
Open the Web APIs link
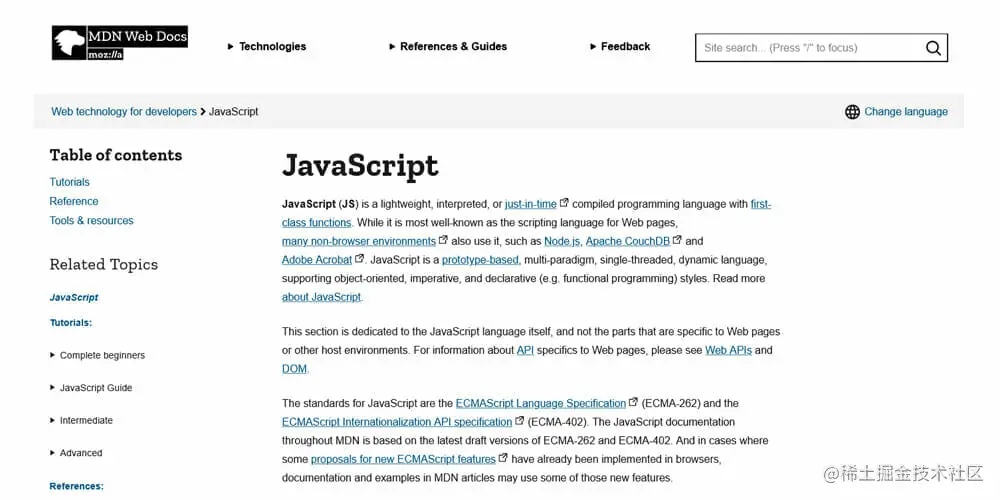[728, 350]
